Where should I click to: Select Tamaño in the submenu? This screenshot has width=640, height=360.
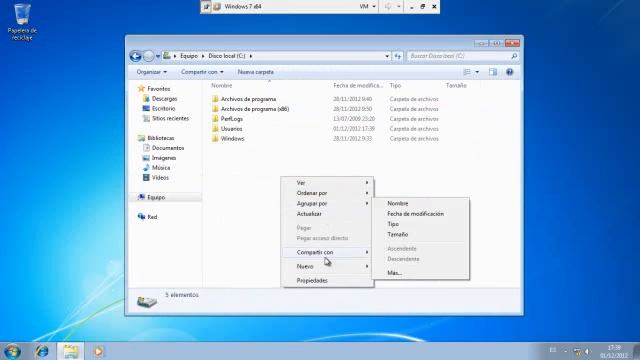(420, 235)
